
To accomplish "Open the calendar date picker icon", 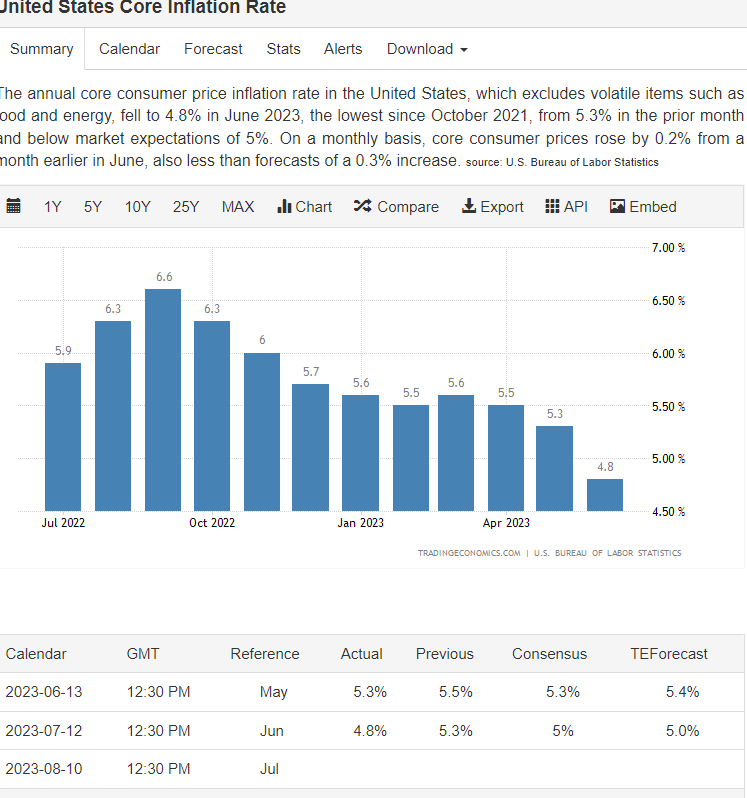I will pos(13,206).
